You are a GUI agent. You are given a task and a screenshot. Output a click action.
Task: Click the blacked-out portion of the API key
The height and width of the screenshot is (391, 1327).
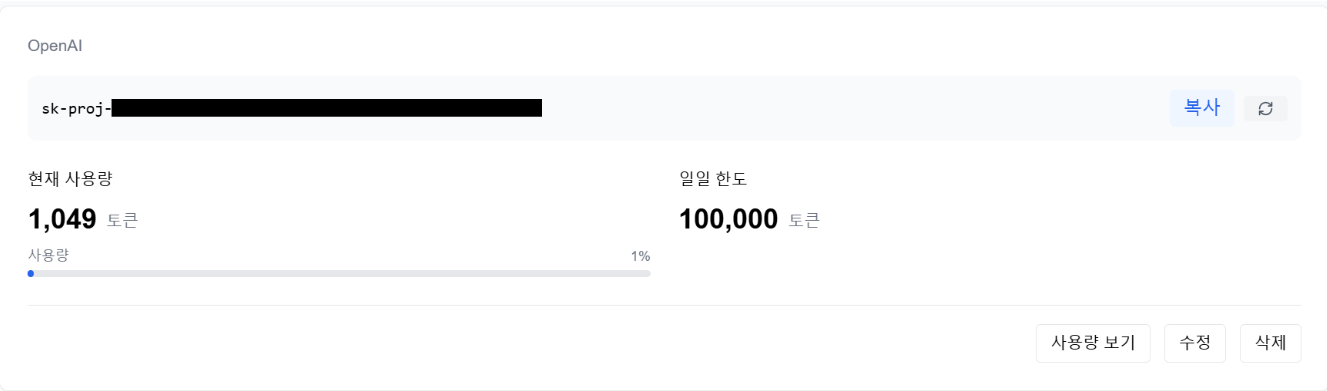coord(326,108)
